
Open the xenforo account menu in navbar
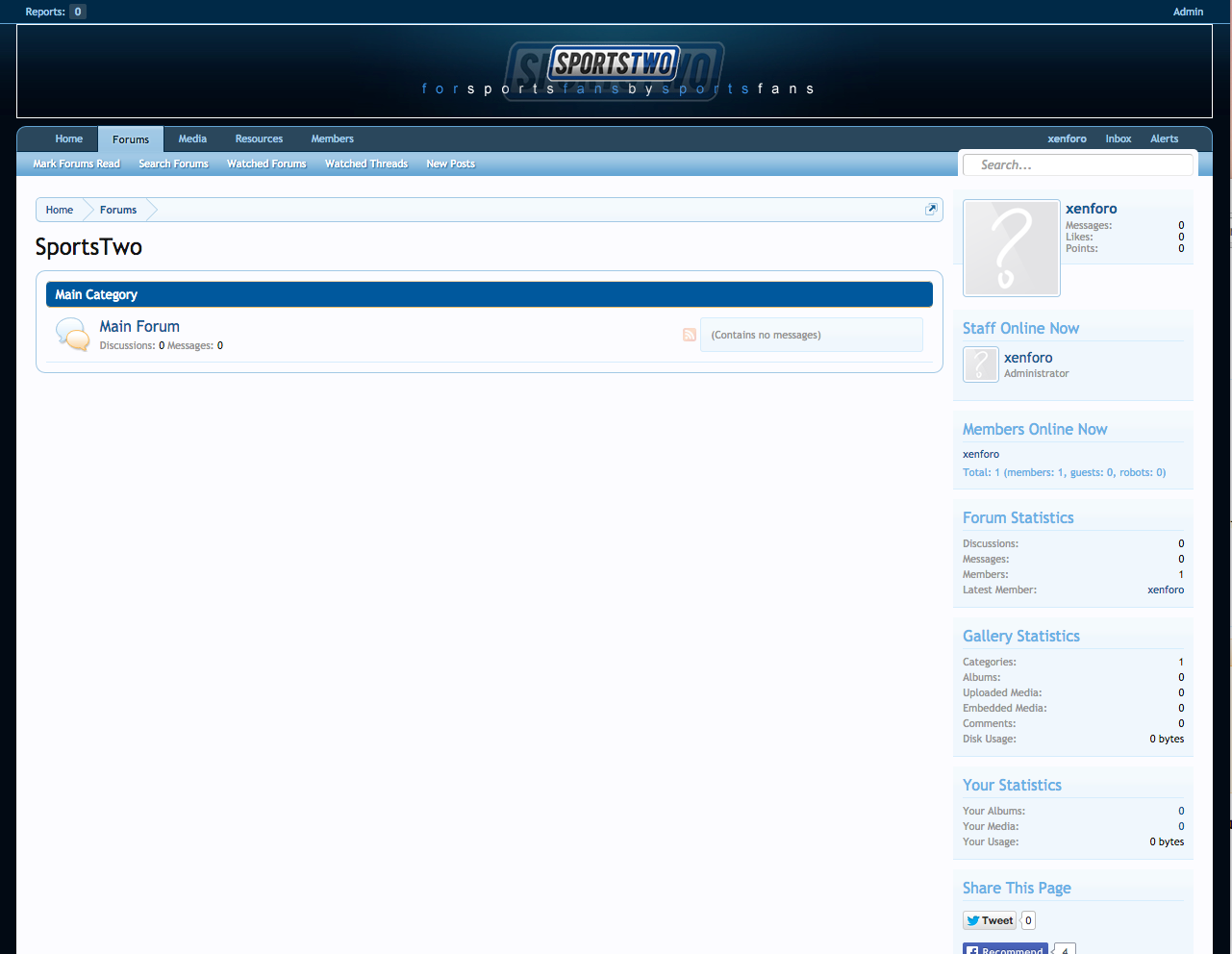pos(1067,139)
